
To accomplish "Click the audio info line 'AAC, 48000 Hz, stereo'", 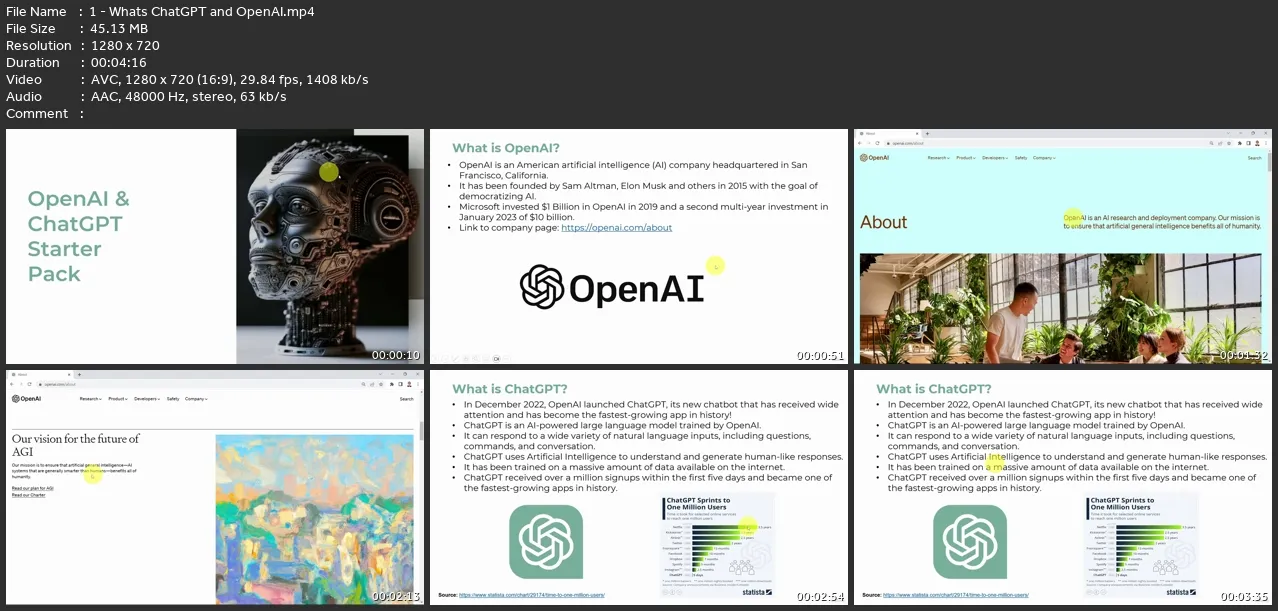I will [x=187, y=97].
